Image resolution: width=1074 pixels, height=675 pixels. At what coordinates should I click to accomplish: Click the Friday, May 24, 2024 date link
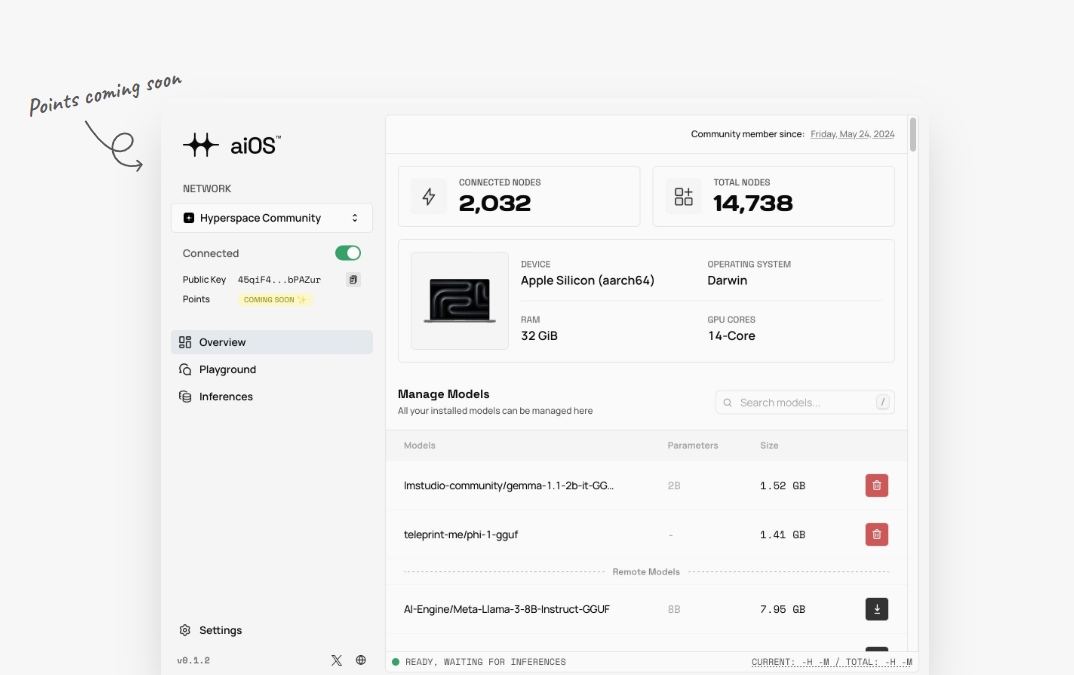[852, 134]
